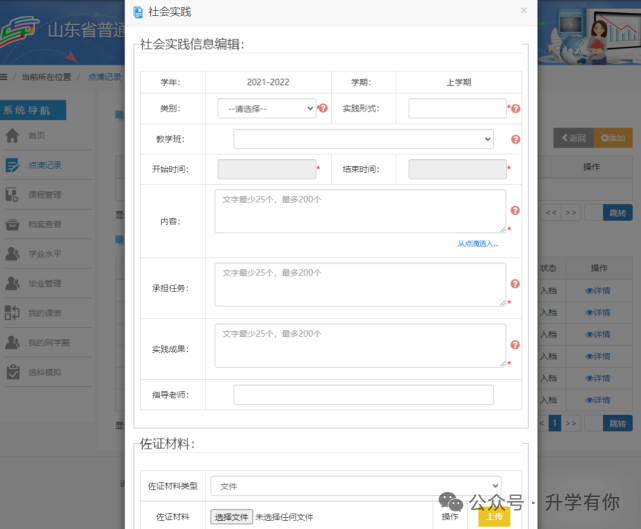The width and height of the screenshot is (641, 529).
Task: Click the hamburger menu icon near breadcrumb
Action: point(4,77)
